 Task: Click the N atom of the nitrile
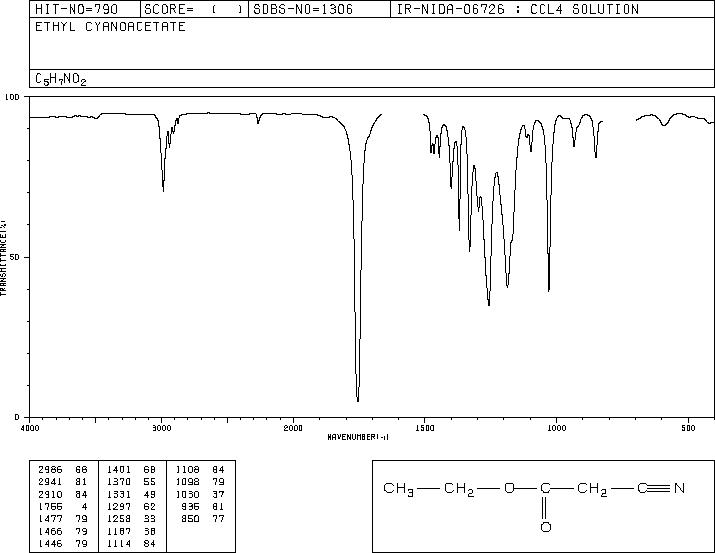pyautogui.click(x=679, y=488)
